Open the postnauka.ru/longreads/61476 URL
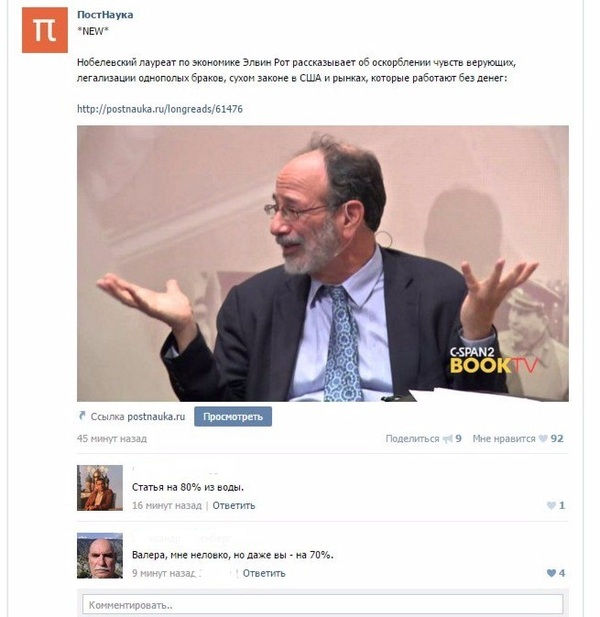600x617 pixels. [x=160, y=109]
